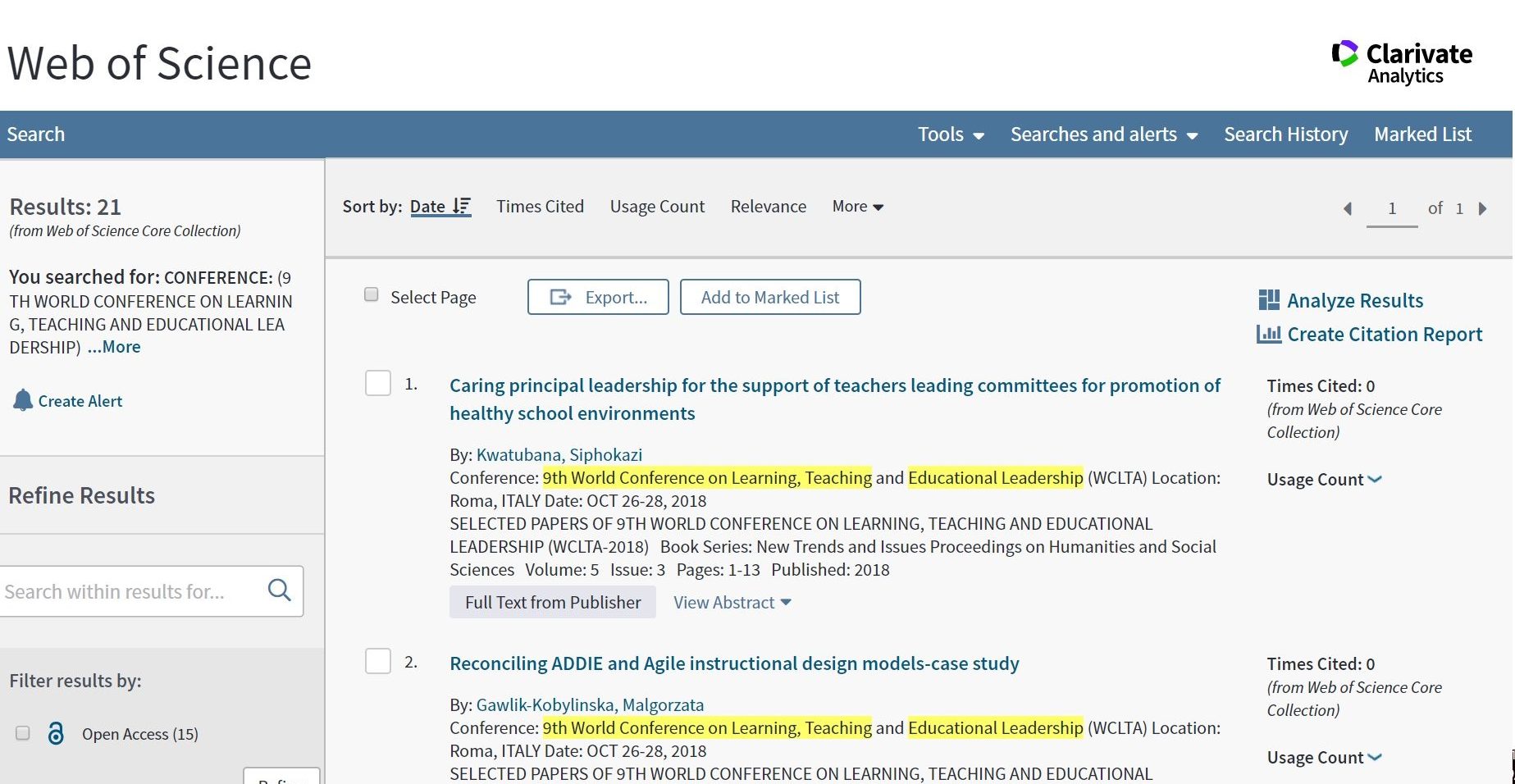
Task: Click the Analyze Results chart icon
Action: click(1269, 300)
